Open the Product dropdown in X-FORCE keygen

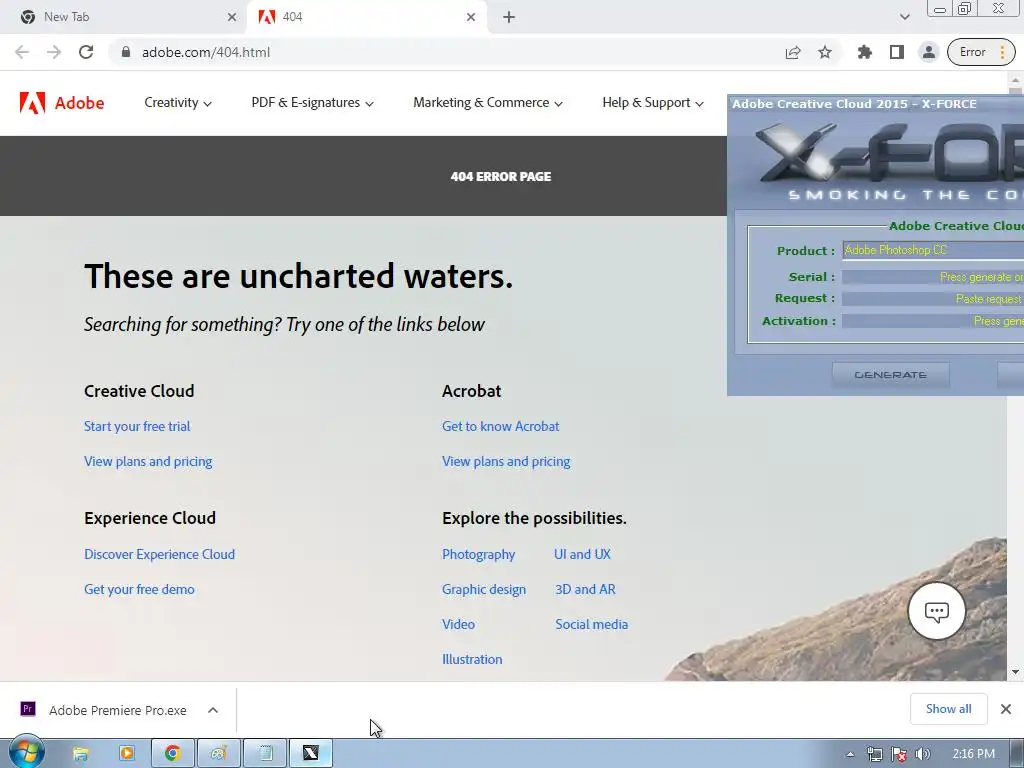(x=933, y=250)
